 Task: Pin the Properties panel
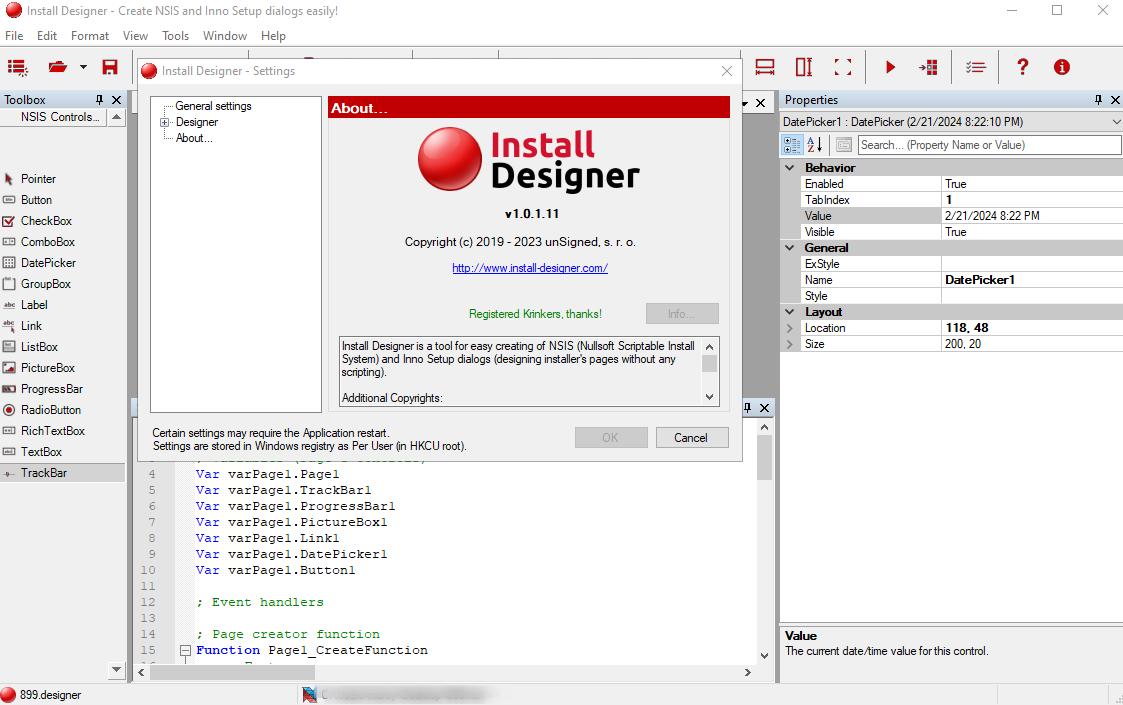(1098, 100)
